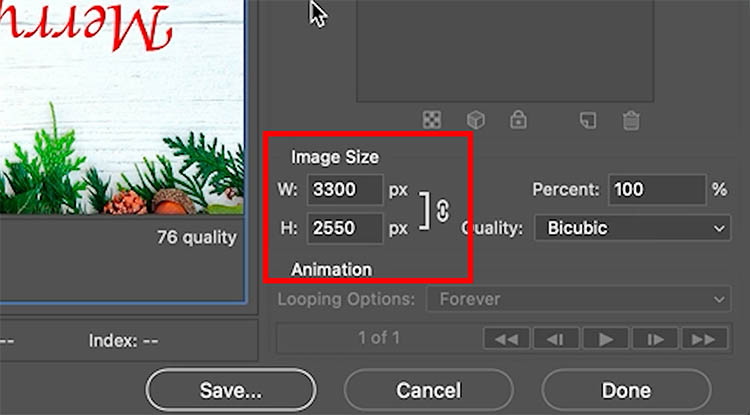Click the "76 quality" text
Image resolution: width=750 pixels, height=415 pixels.
(x=197, y=237)
